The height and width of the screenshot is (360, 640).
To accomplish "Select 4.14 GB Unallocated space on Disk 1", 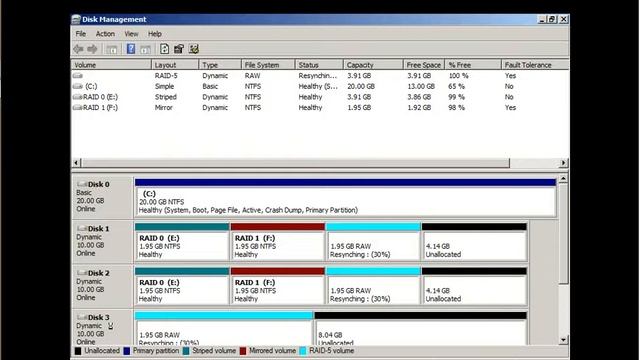I will (474, 242).
